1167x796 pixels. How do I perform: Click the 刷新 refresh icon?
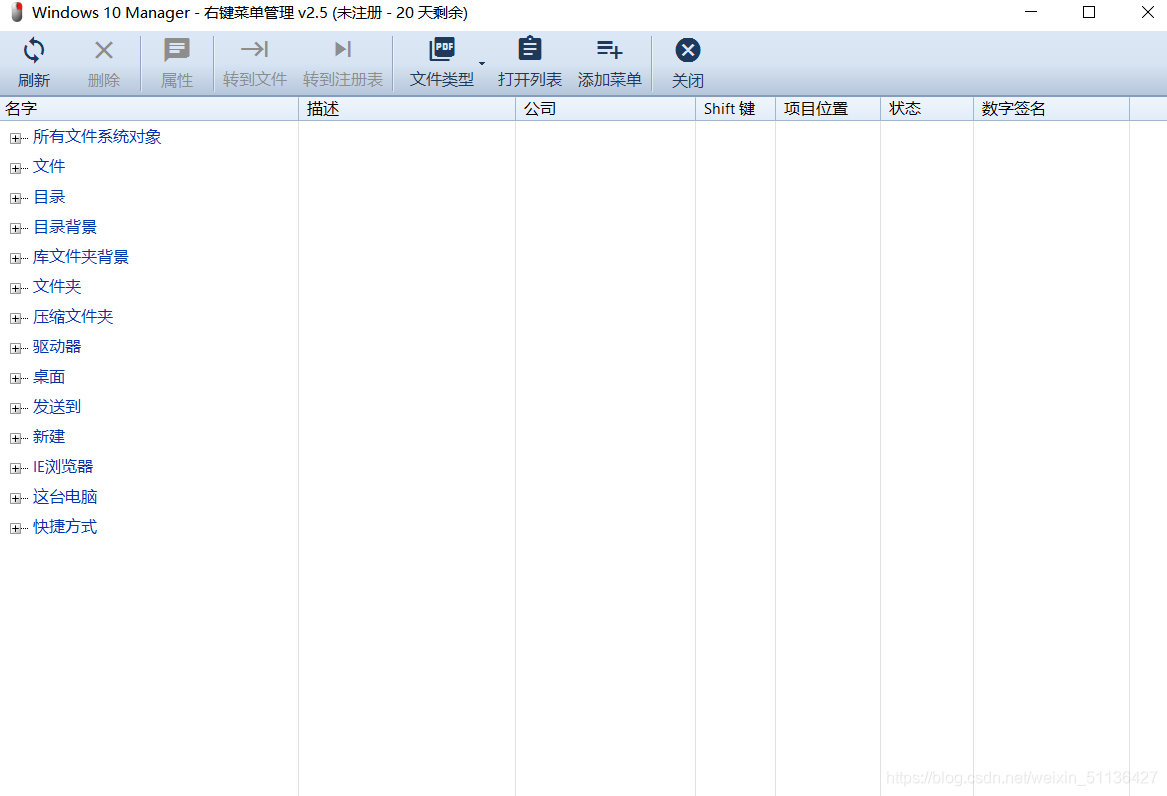pos(33,50)
